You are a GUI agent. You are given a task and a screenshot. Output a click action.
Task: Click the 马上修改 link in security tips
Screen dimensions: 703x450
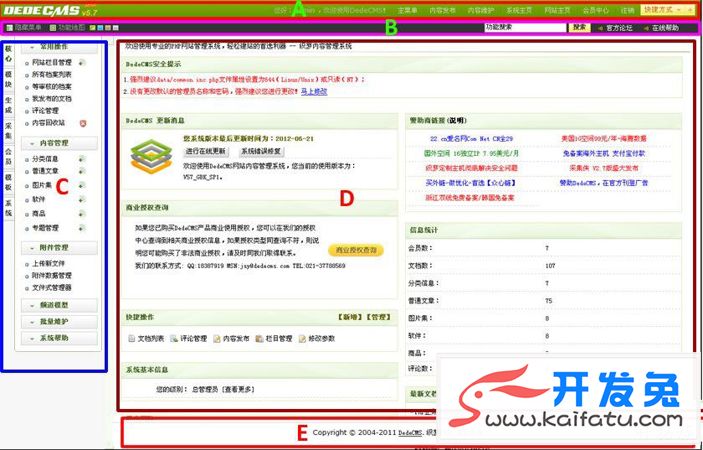[314, 92]
